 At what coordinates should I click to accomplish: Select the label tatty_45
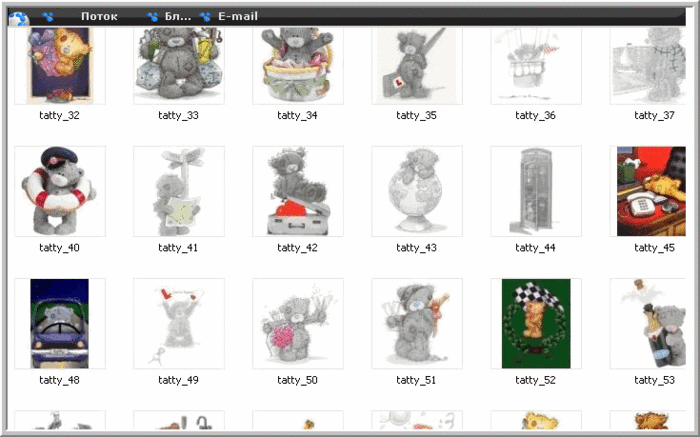coord(654,248)
